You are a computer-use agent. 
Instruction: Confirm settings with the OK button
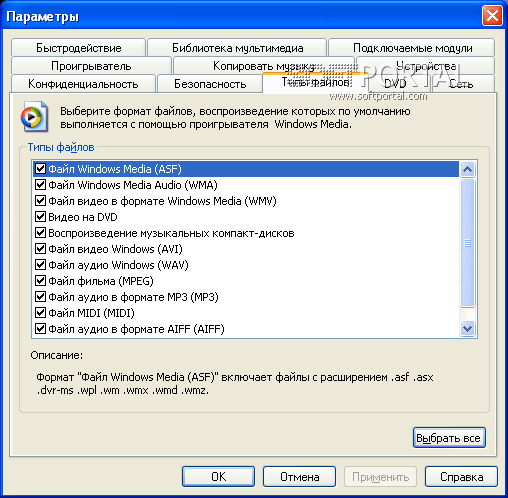(218, 477)
